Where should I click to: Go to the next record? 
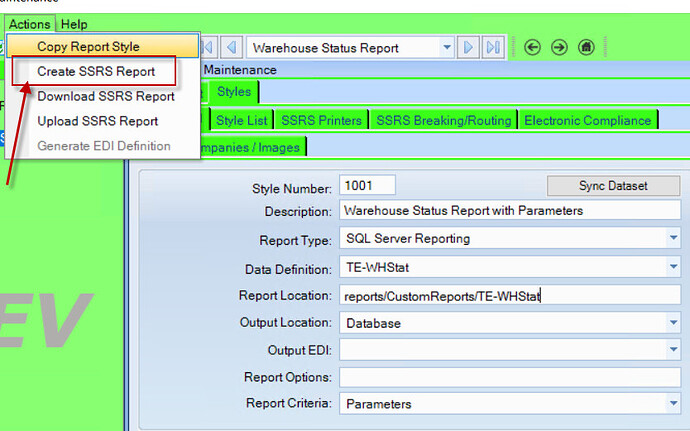tap(468, 47)
